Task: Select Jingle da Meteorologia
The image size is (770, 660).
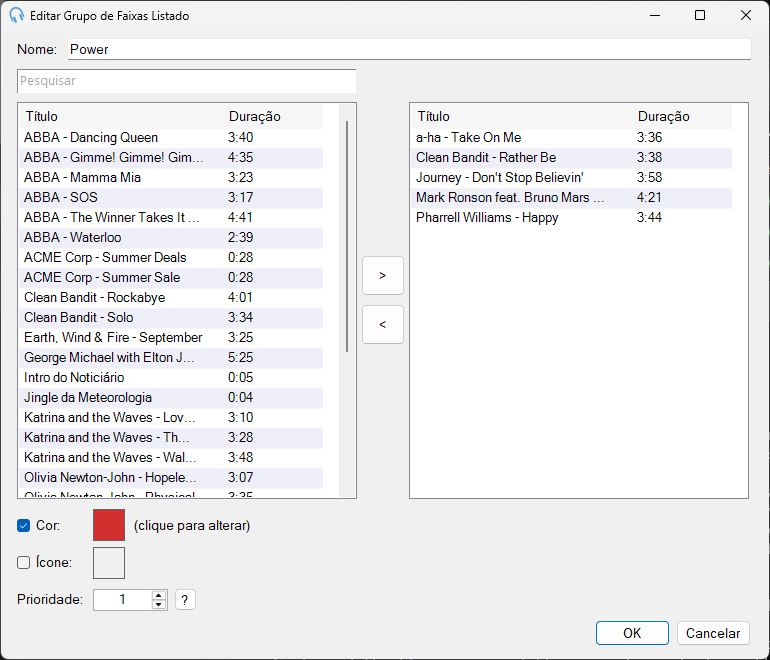Action: 171,398
